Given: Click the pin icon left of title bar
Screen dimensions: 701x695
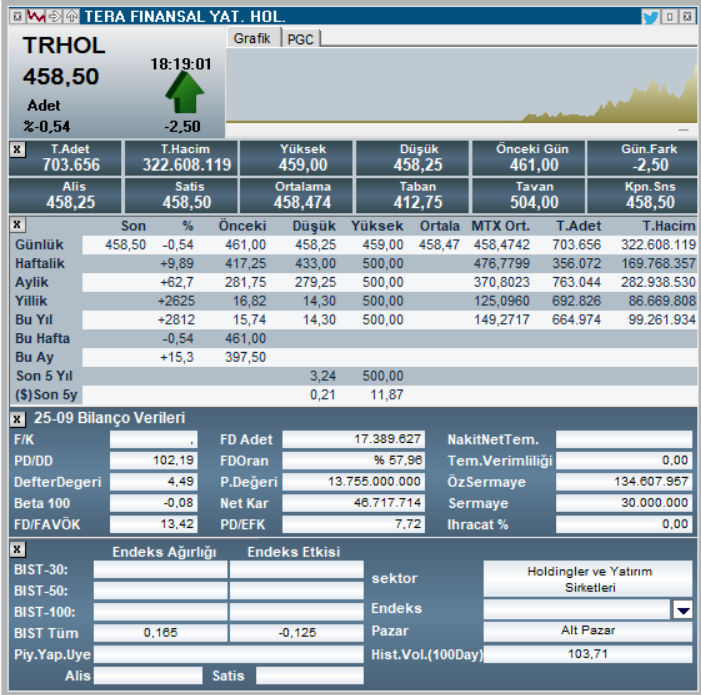Looking at the screenshot, I should pyautogui.click(x=17, y=17).
